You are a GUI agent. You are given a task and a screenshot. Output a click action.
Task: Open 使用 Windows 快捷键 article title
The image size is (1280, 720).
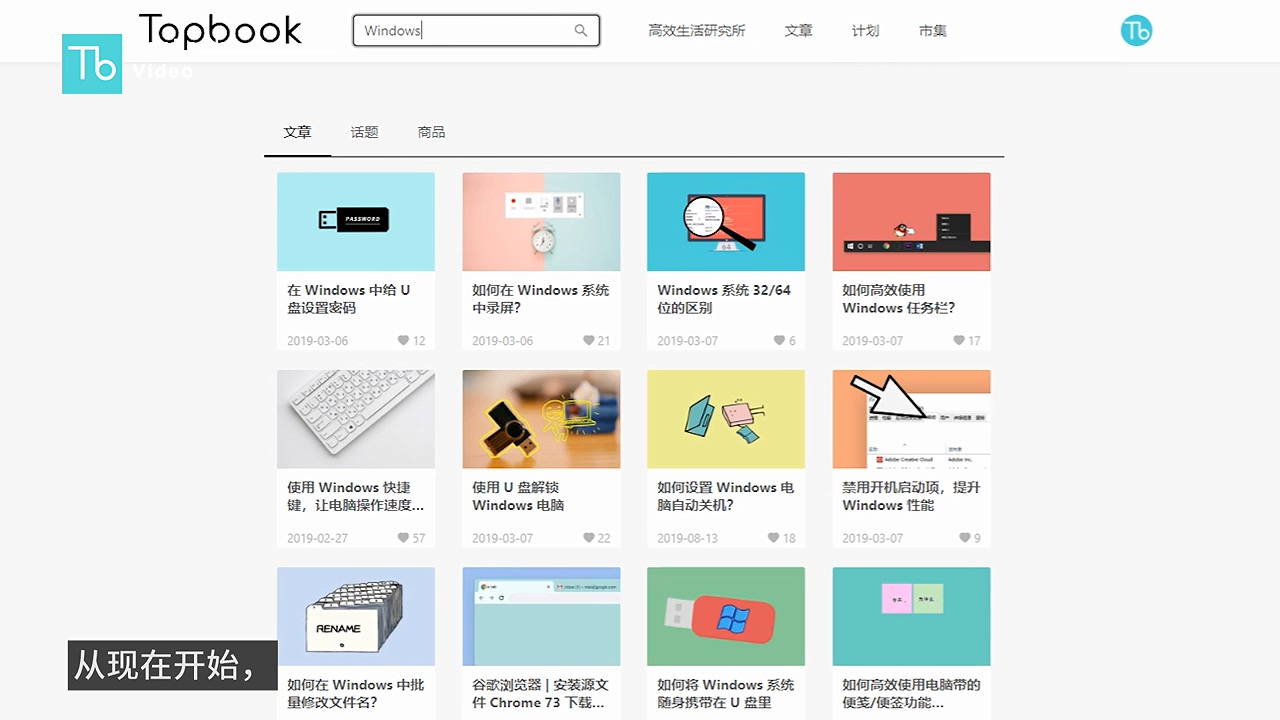pyautogui.click(x=355, y=496)
